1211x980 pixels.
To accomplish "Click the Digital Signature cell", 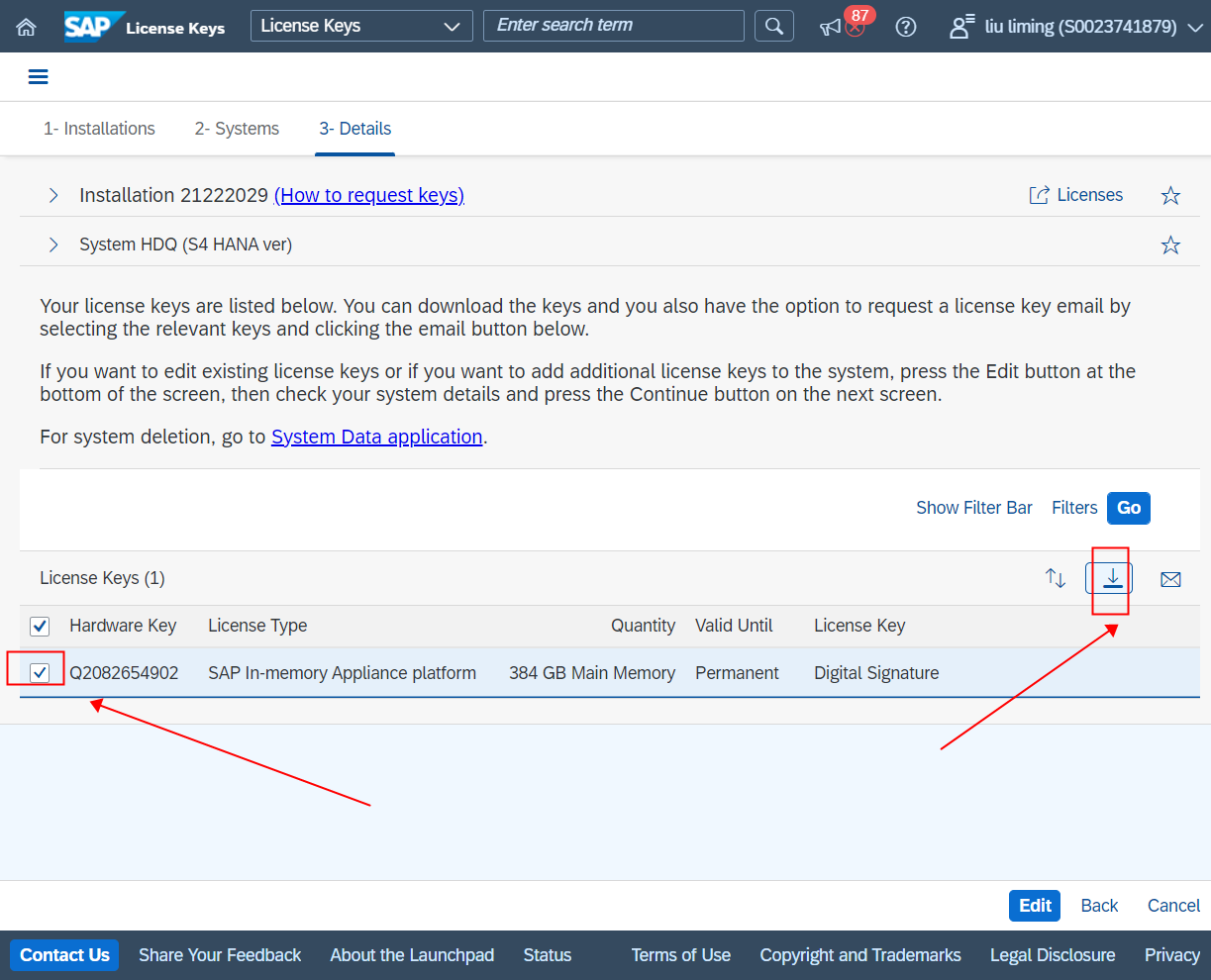I will tap(876, 673).
